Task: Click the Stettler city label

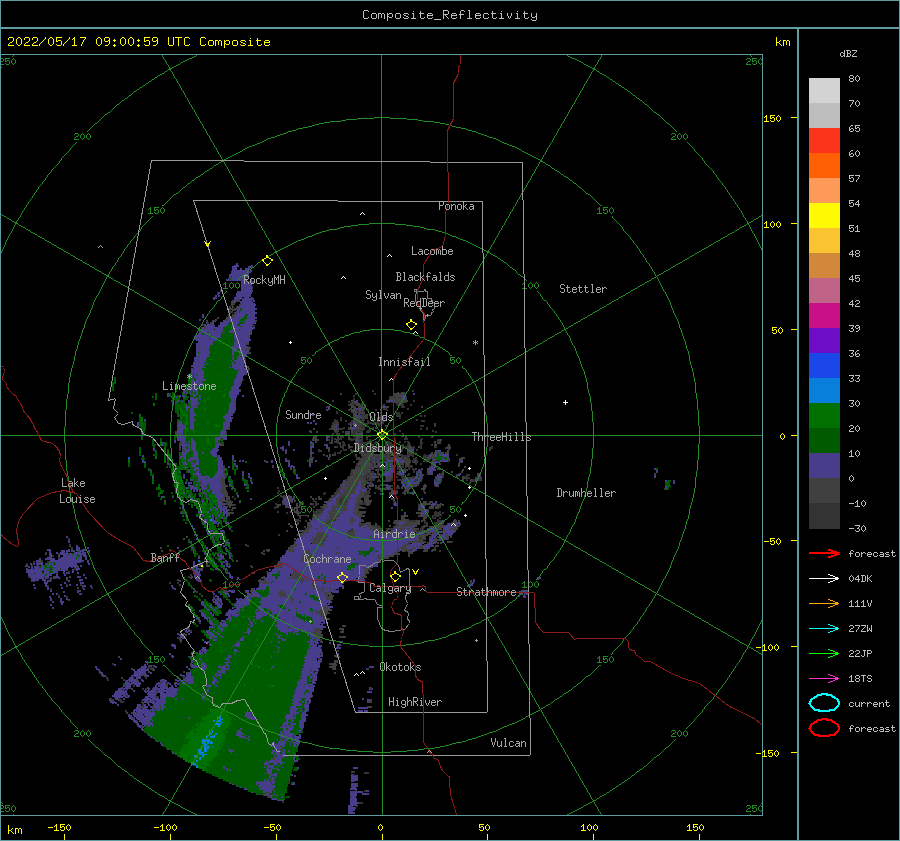Action: pos(583,289)
